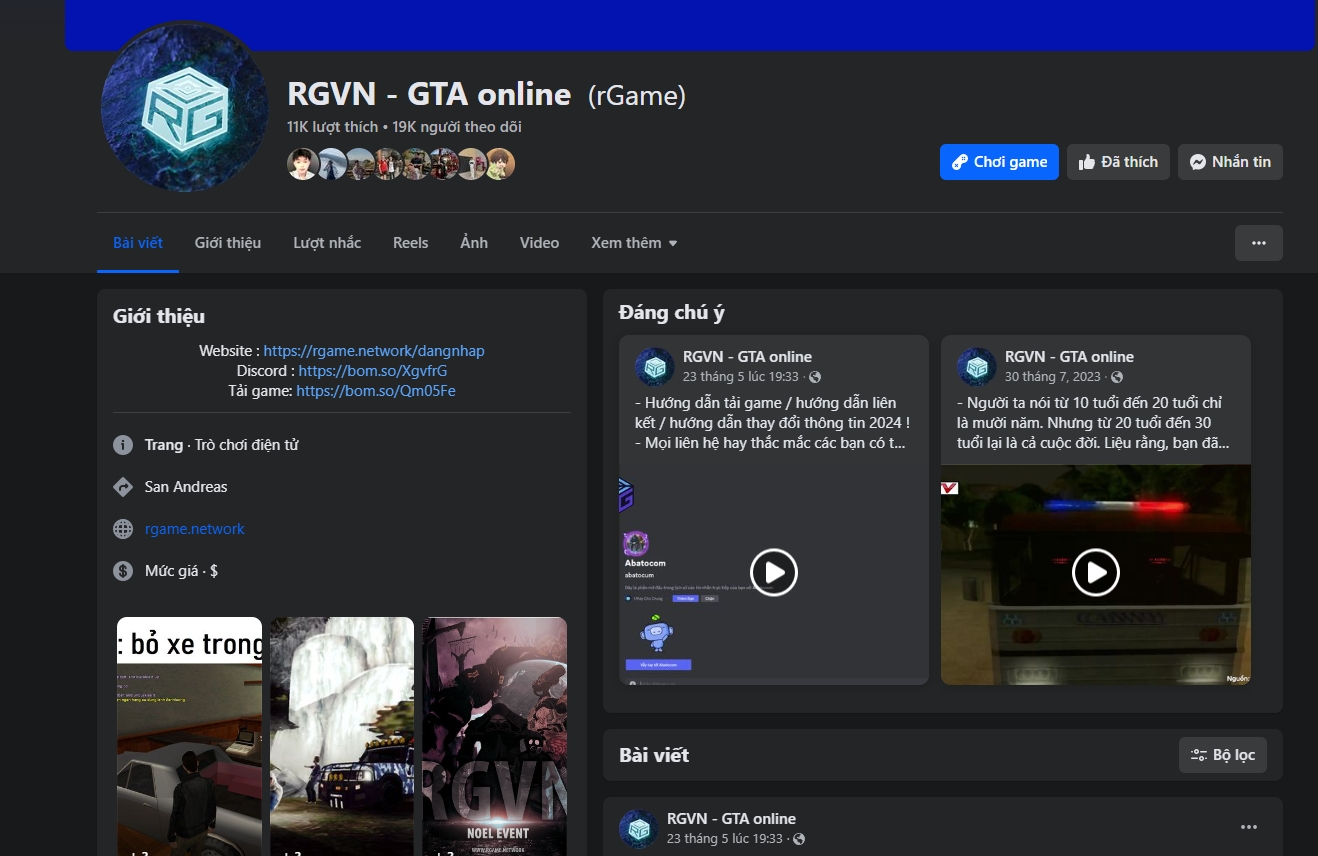The image size is (1318, 856).
Task: Open the rgame.network/dangnhap website link
Action: pyautogui.click(x=374, y=351)
